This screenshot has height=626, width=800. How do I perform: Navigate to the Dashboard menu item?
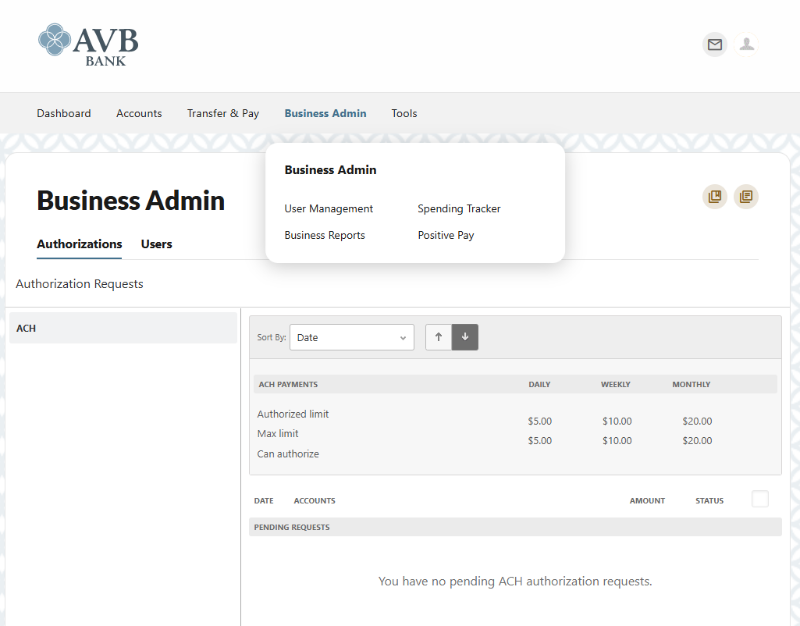[x=64, y=113]
